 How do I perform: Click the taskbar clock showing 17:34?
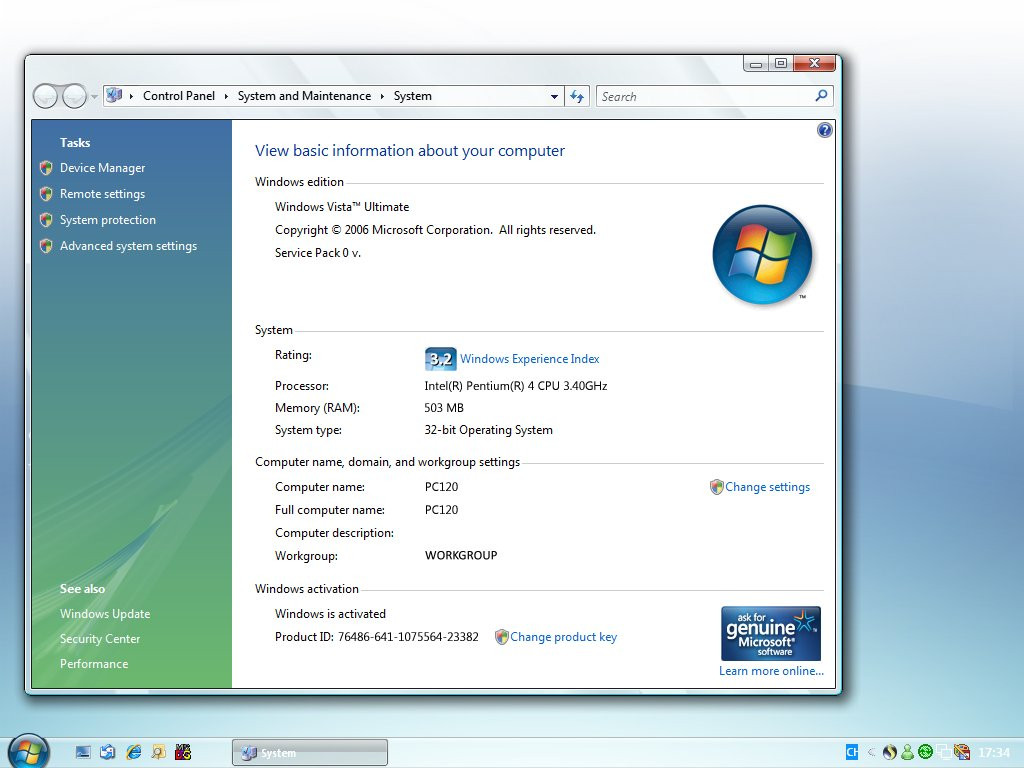[x=993, y=753]
